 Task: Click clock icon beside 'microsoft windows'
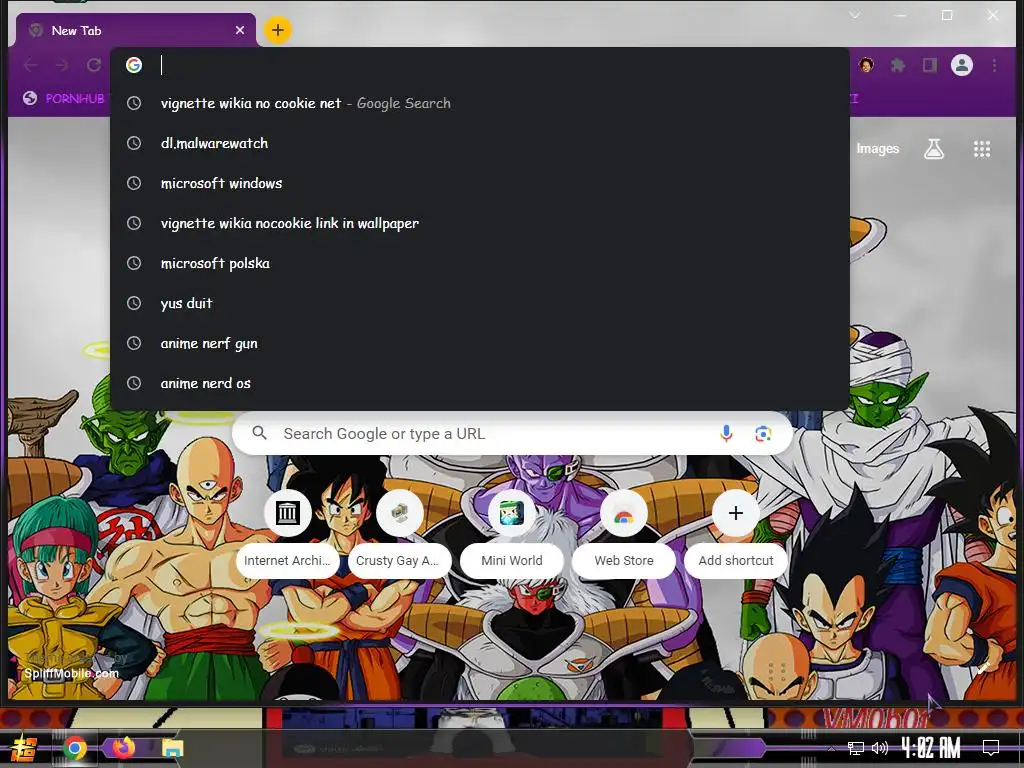point(134,183)
